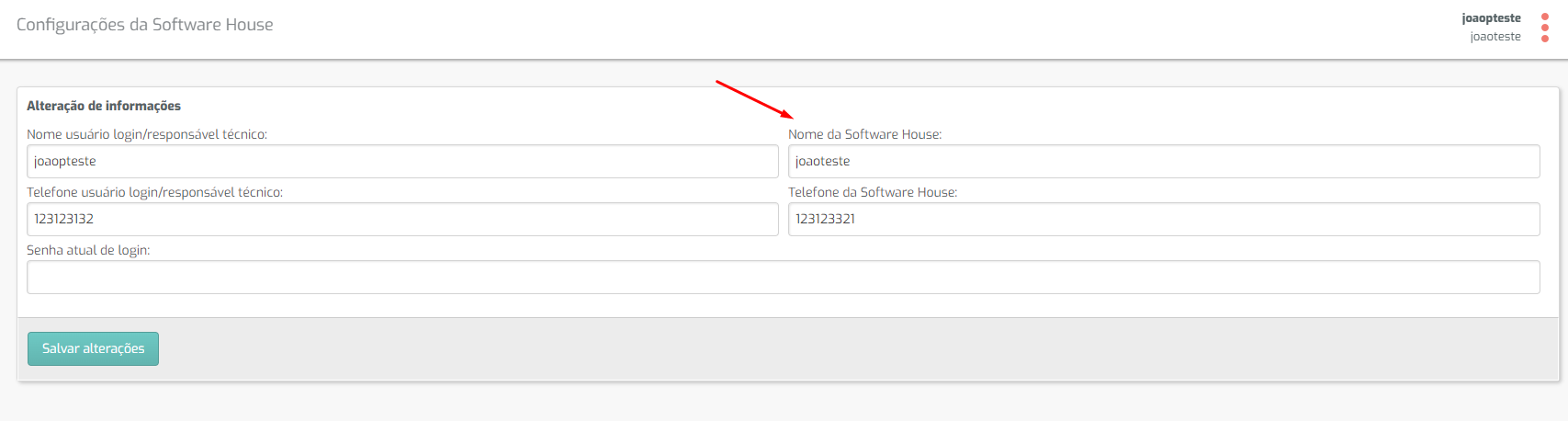Click the Senha atual de login label
This screenshot has width=1568, height=421.
pos(88,250)
